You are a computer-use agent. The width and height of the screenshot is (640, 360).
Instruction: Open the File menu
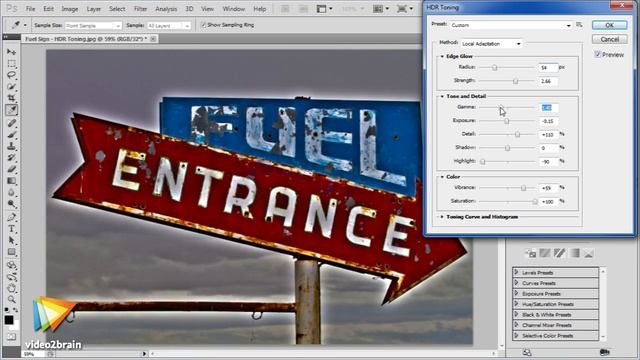click(30, 9)
